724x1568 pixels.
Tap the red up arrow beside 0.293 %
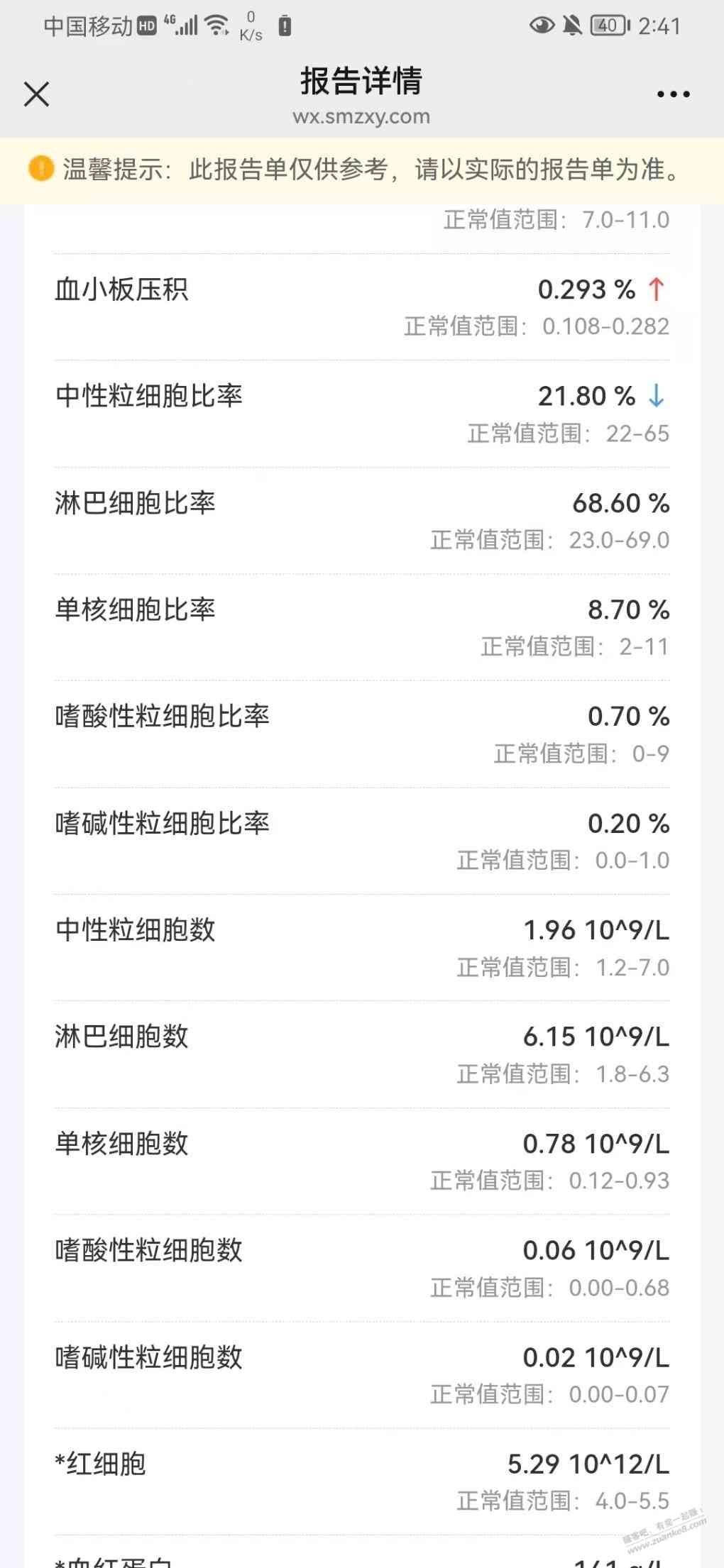point(657,289)
